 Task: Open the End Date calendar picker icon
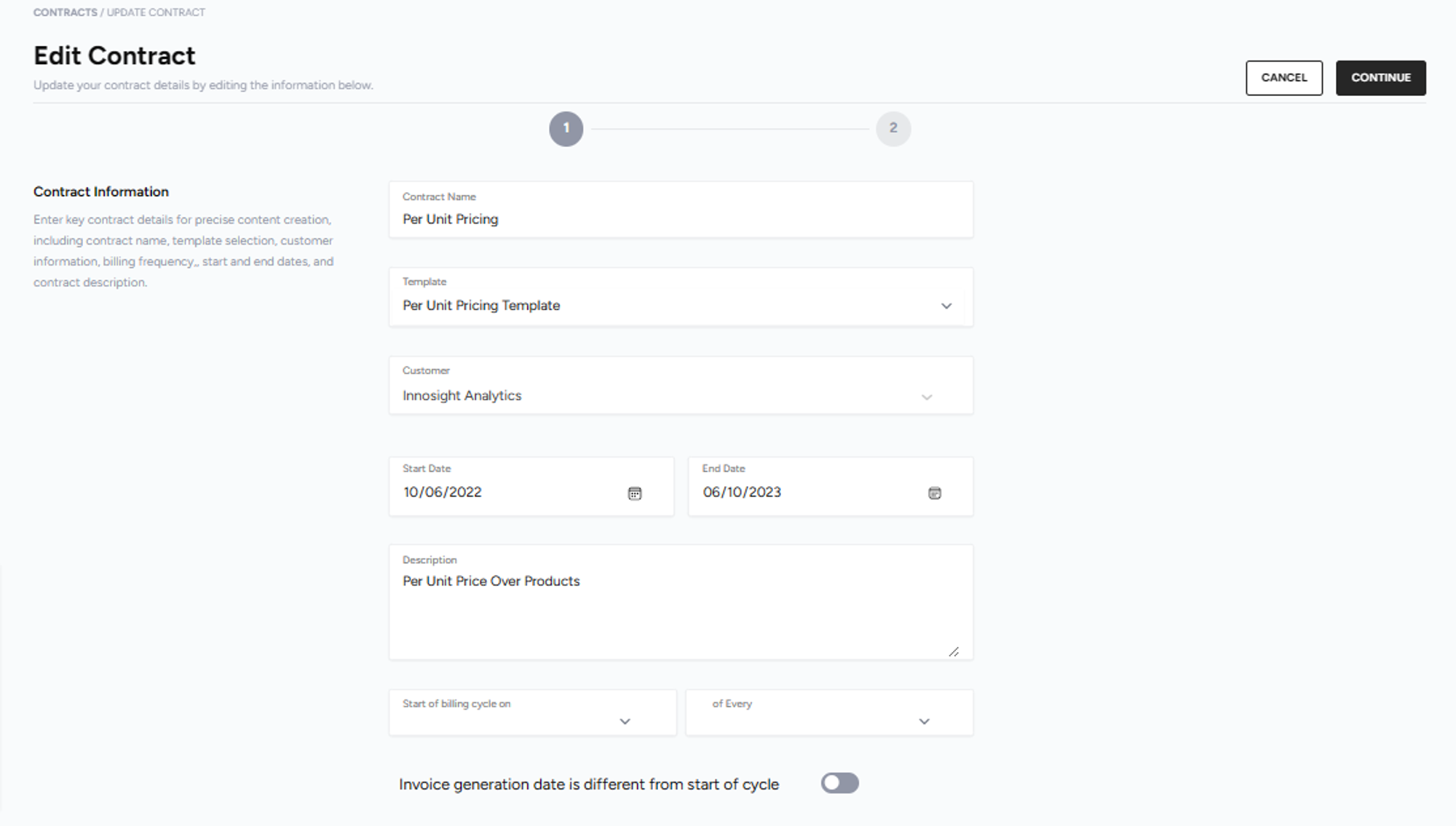pos(935,493)
